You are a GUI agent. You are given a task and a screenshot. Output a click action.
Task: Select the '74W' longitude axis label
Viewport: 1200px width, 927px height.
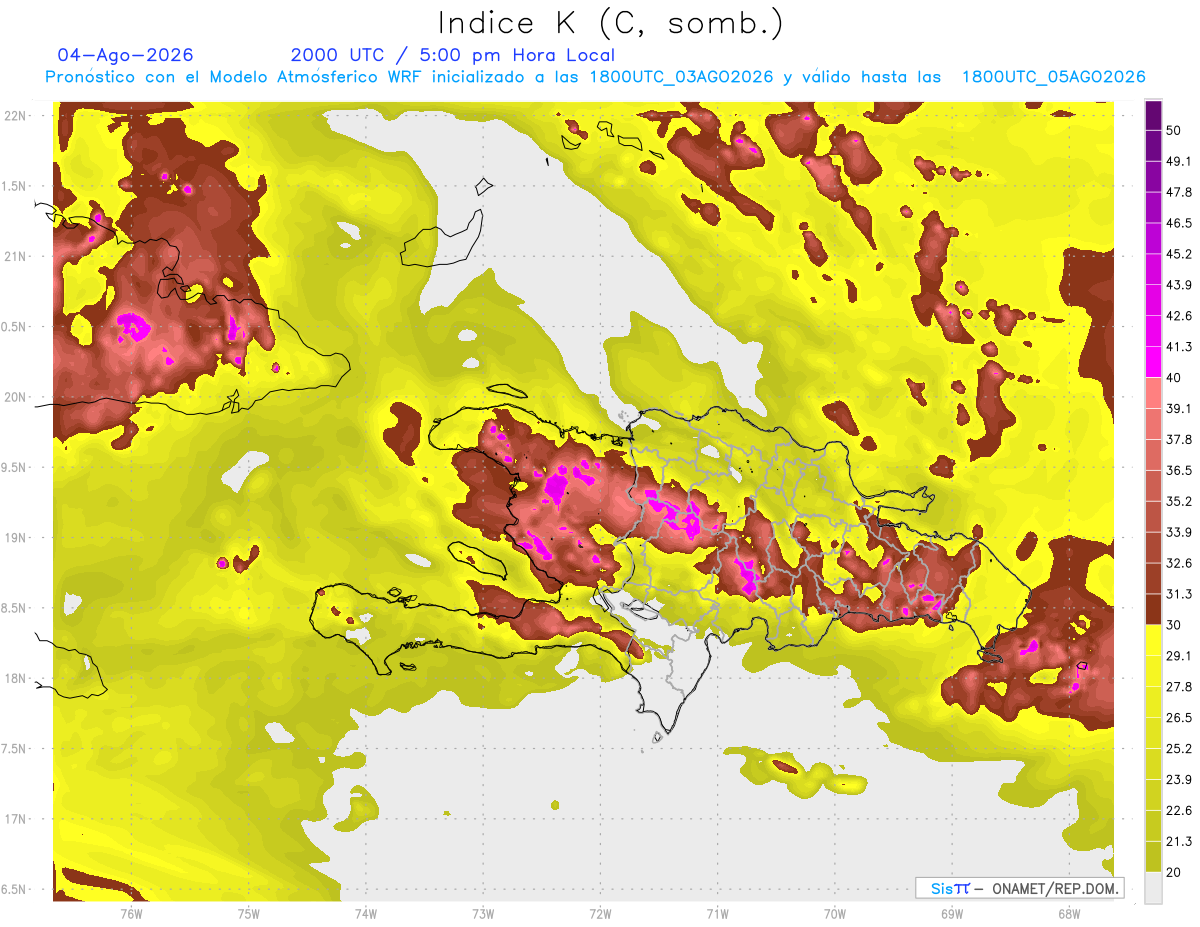[366, 914]
